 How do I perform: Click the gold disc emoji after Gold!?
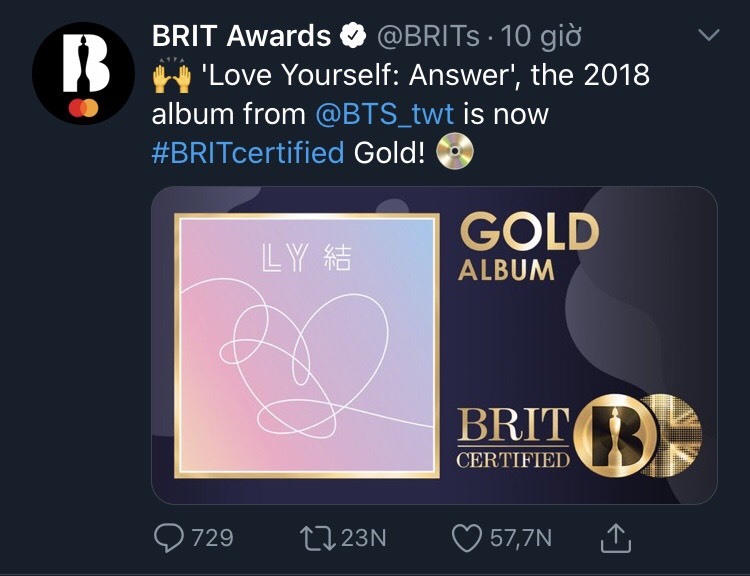click(x=455, y=152)
